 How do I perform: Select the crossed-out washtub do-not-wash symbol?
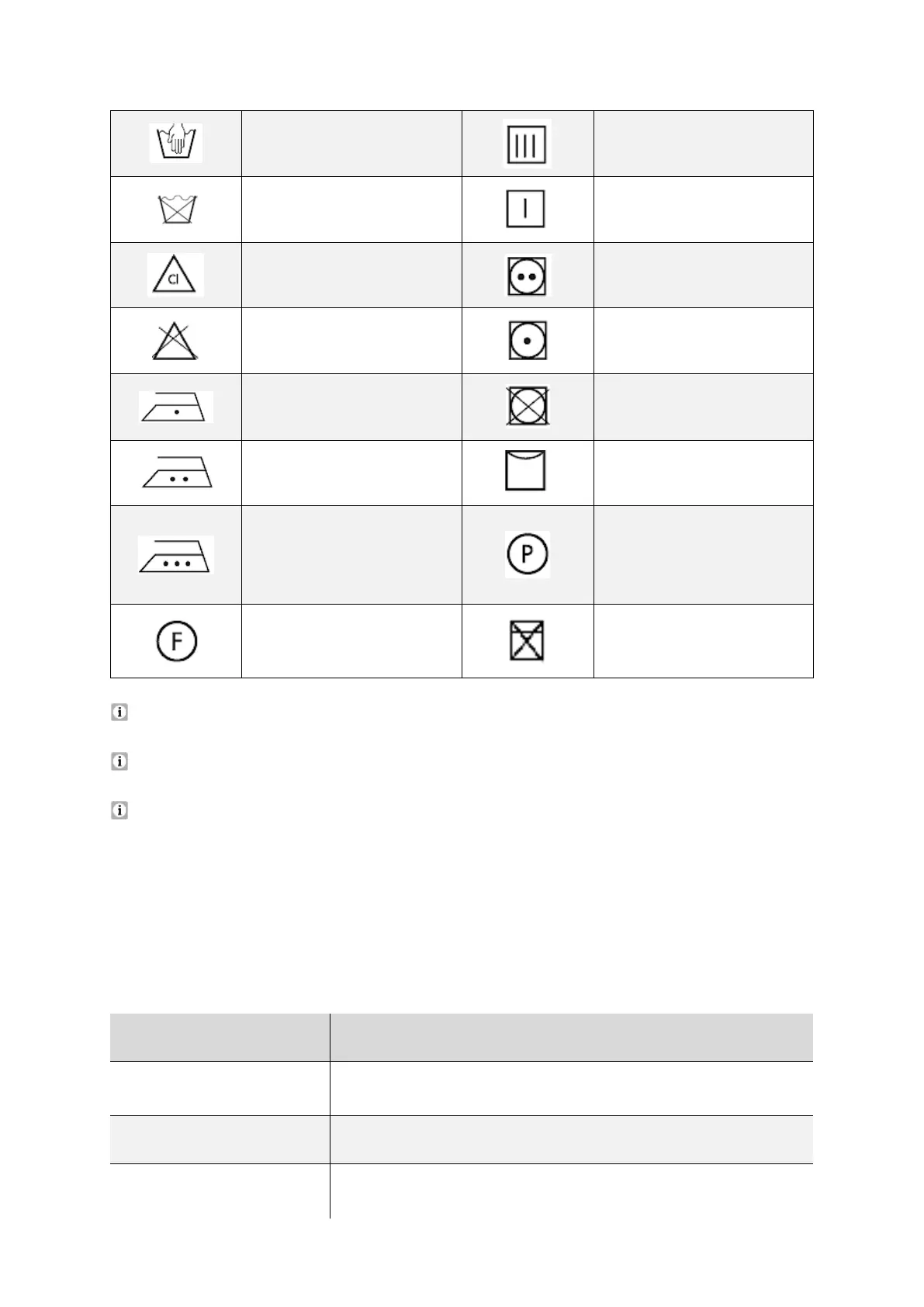pos(177,210)
